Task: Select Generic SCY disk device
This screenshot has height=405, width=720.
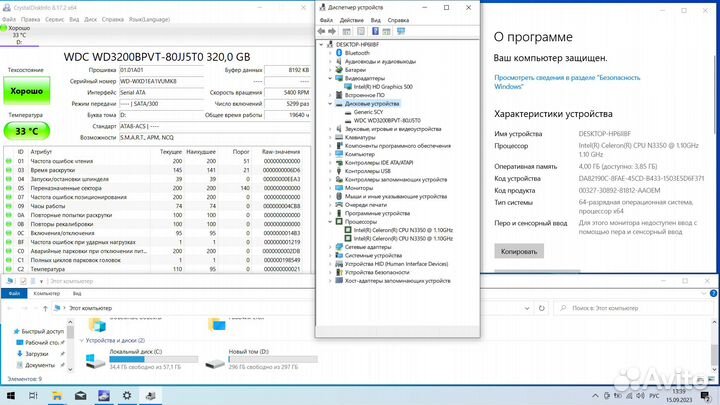Action: point(368,112)
